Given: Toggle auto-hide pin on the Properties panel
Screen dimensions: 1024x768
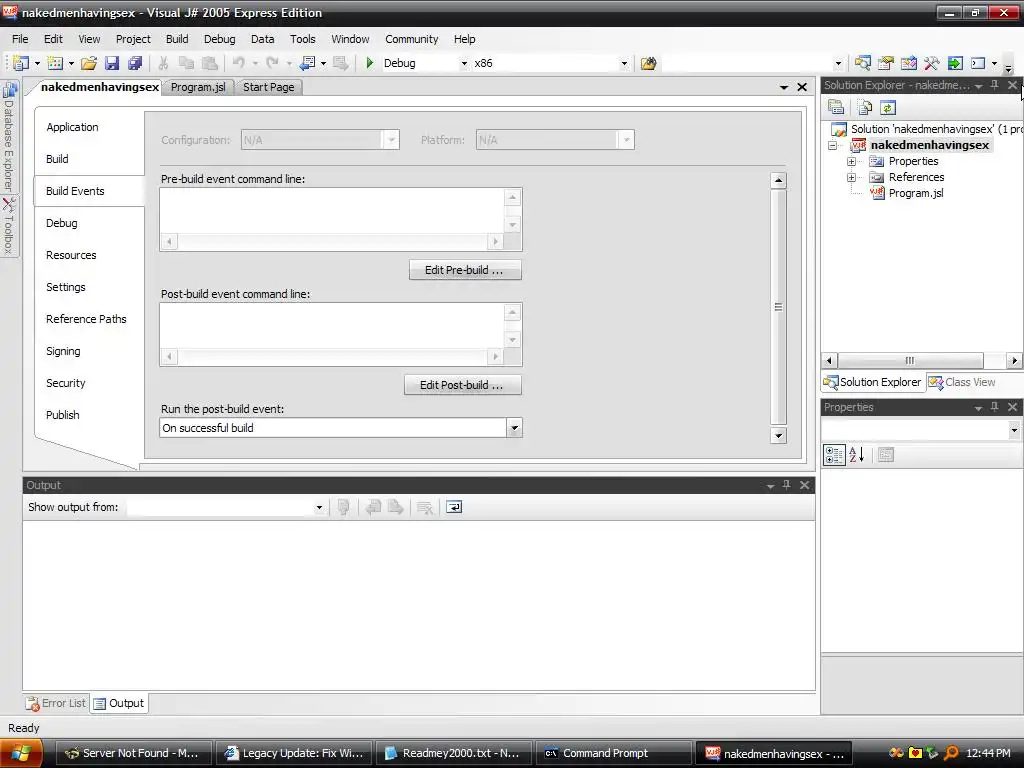Looking at the screenshot, I should [x=995, y=407].
